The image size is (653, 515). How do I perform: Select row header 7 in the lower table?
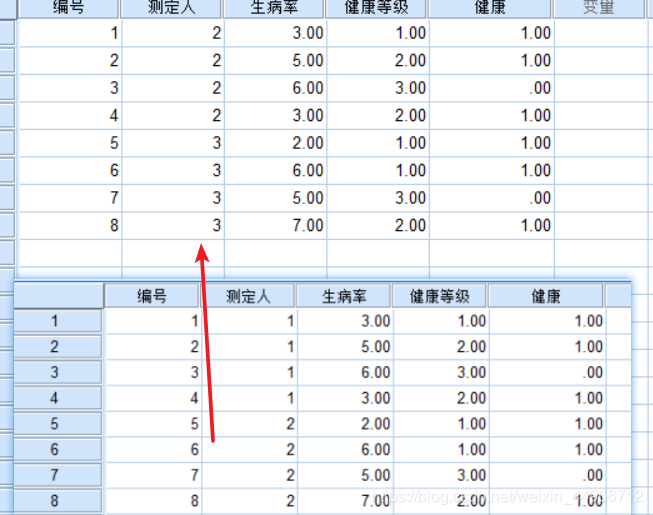point(57,475)
